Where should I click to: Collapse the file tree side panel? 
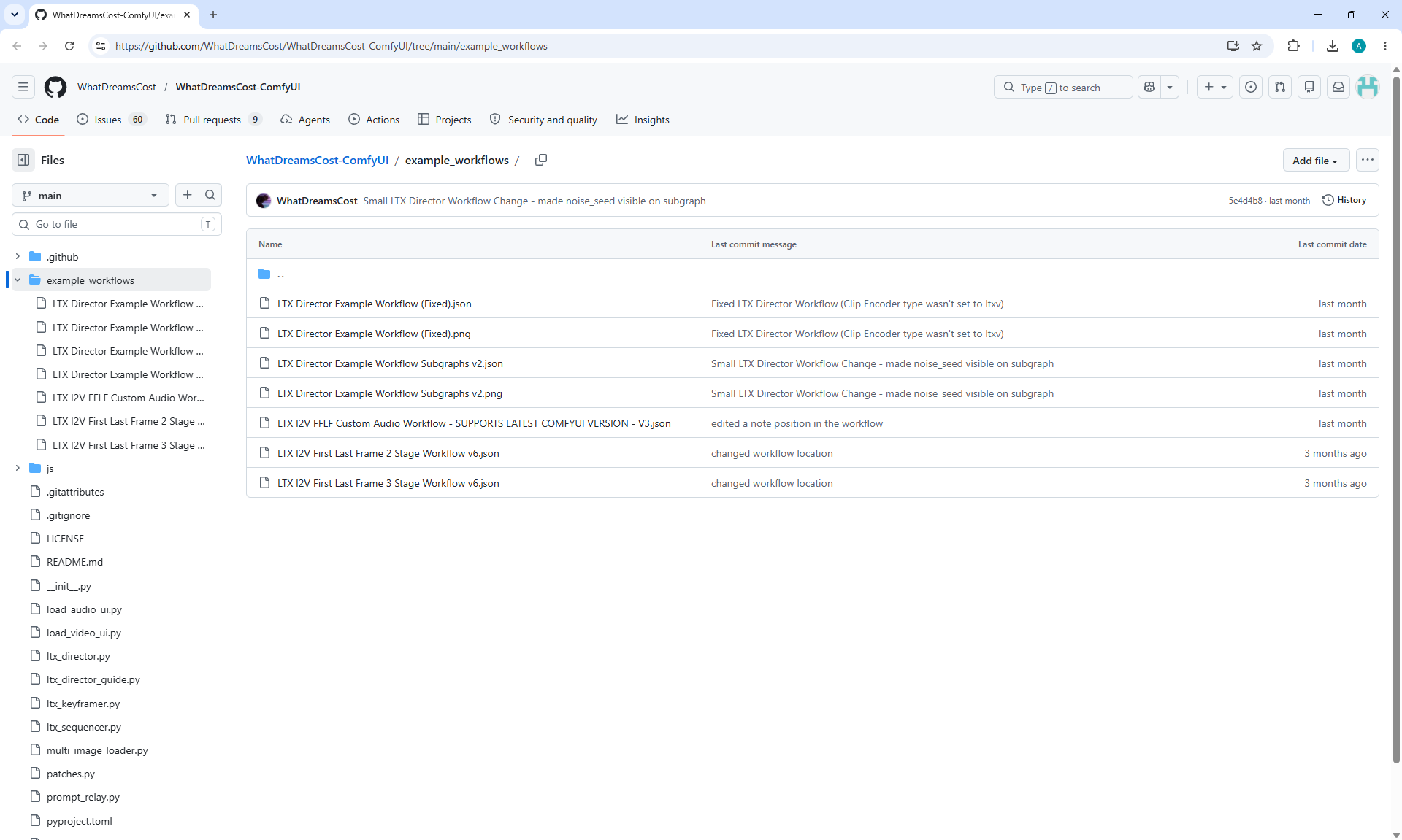click(x=23, y=160)
